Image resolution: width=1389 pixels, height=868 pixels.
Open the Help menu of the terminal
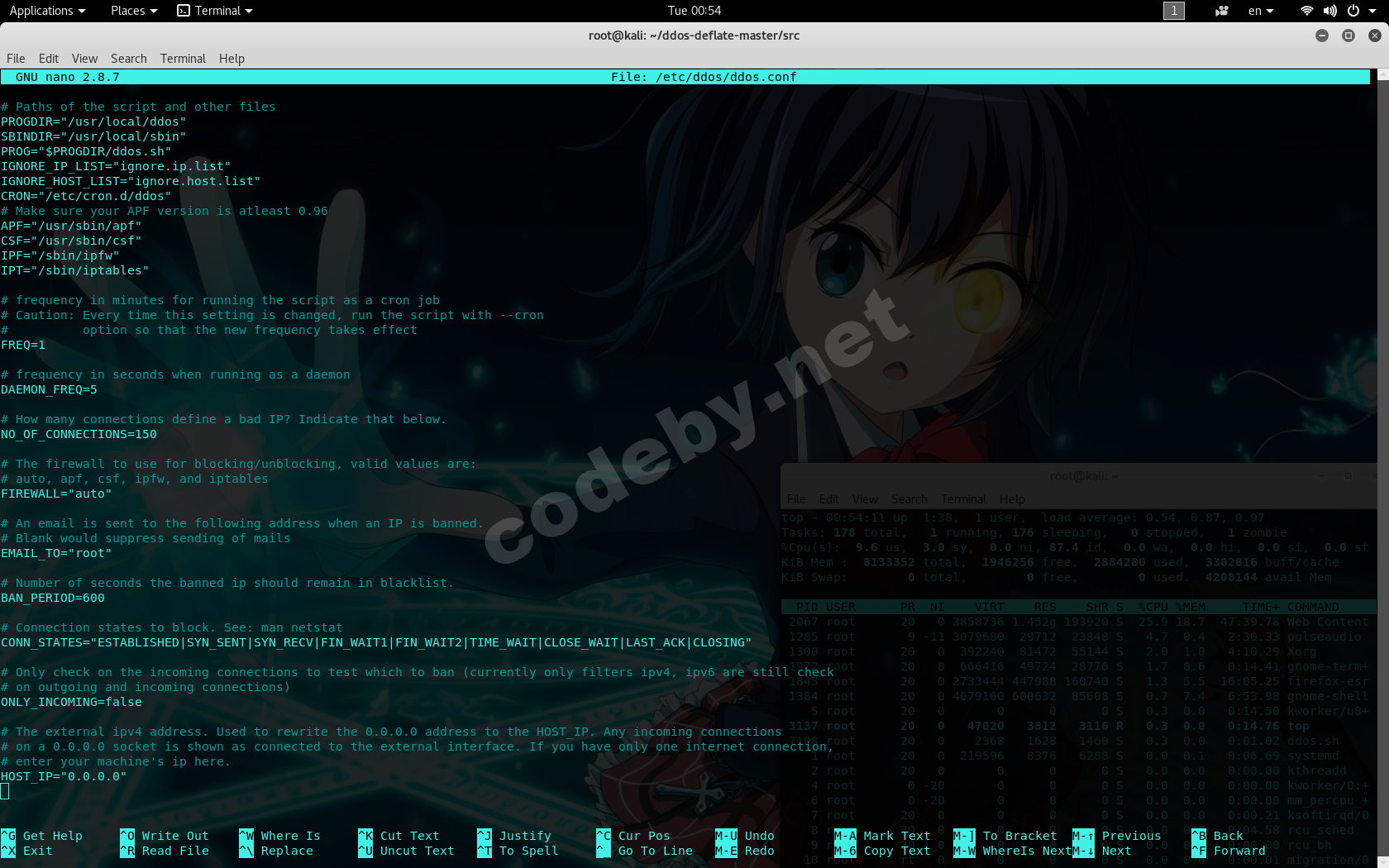[231, 59]
